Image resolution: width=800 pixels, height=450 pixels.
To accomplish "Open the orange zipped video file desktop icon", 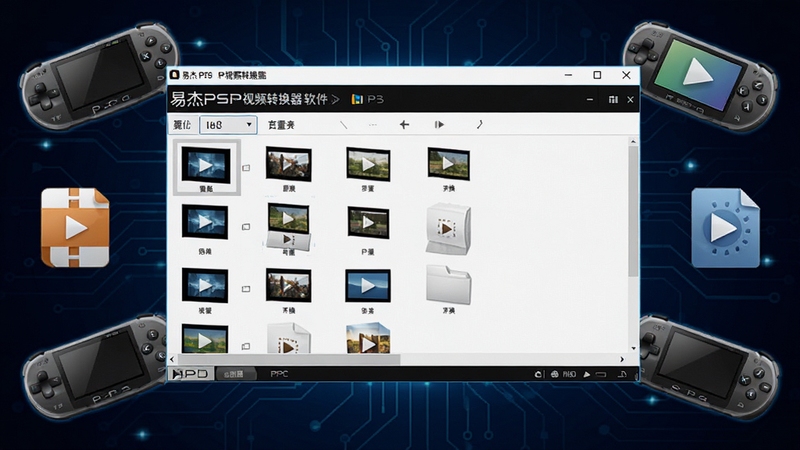I will pyautogui.click(x=76, y=228).
